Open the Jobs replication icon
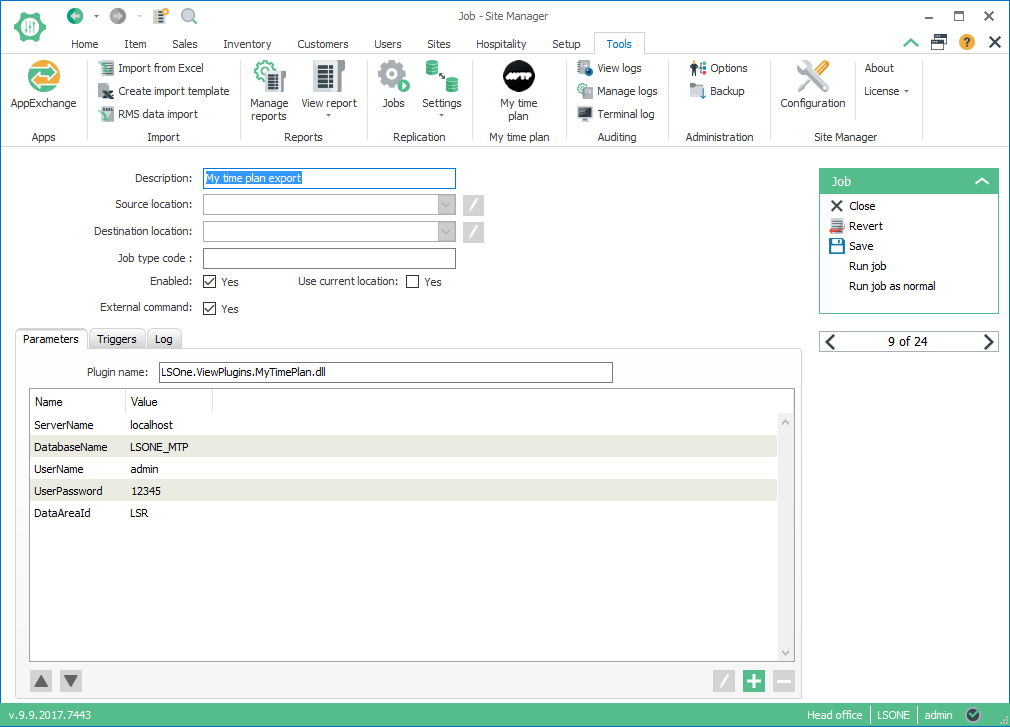1010x727 pixels. coord(393,78)
